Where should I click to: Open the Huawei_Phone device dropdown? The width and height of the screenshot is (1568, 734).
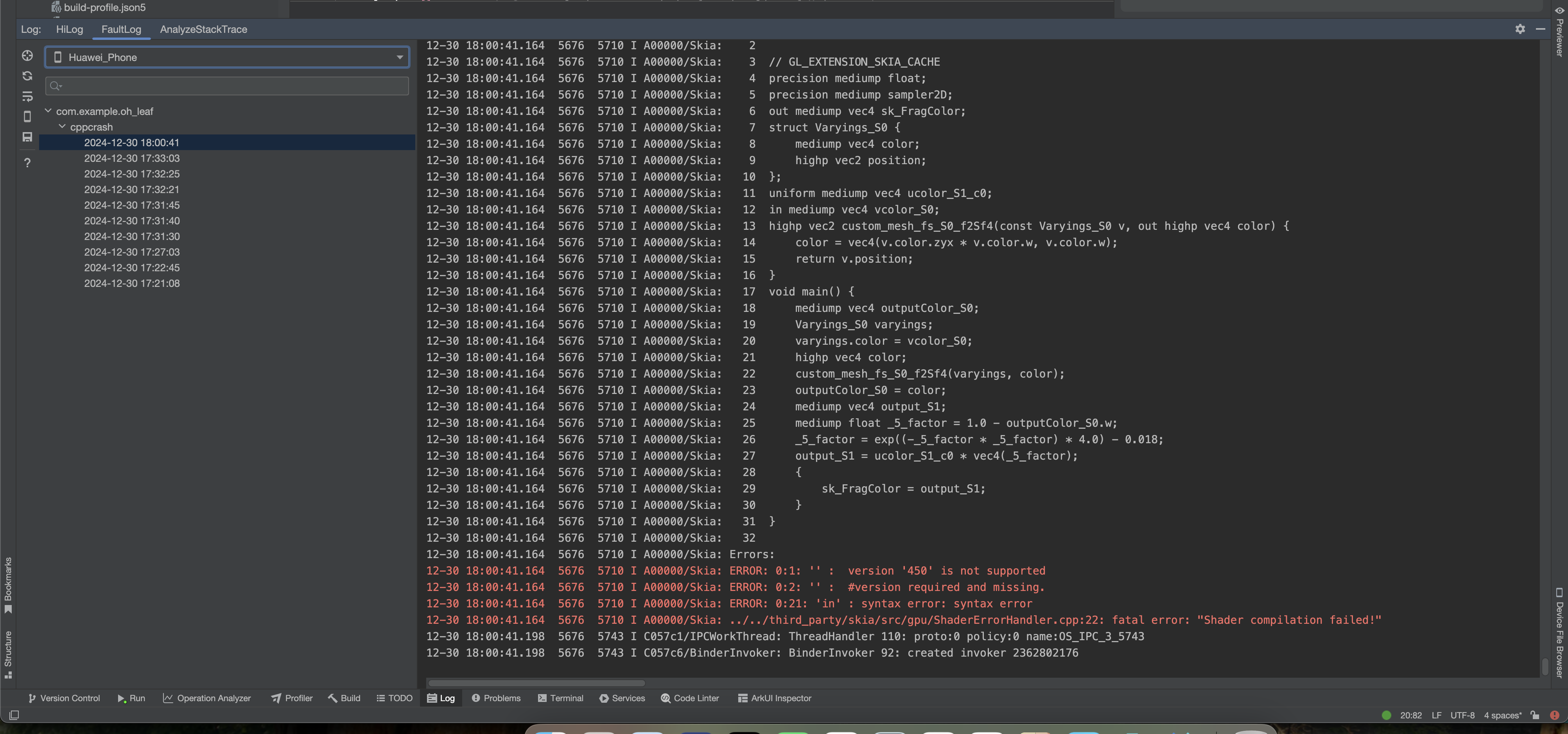coord(227,57)
